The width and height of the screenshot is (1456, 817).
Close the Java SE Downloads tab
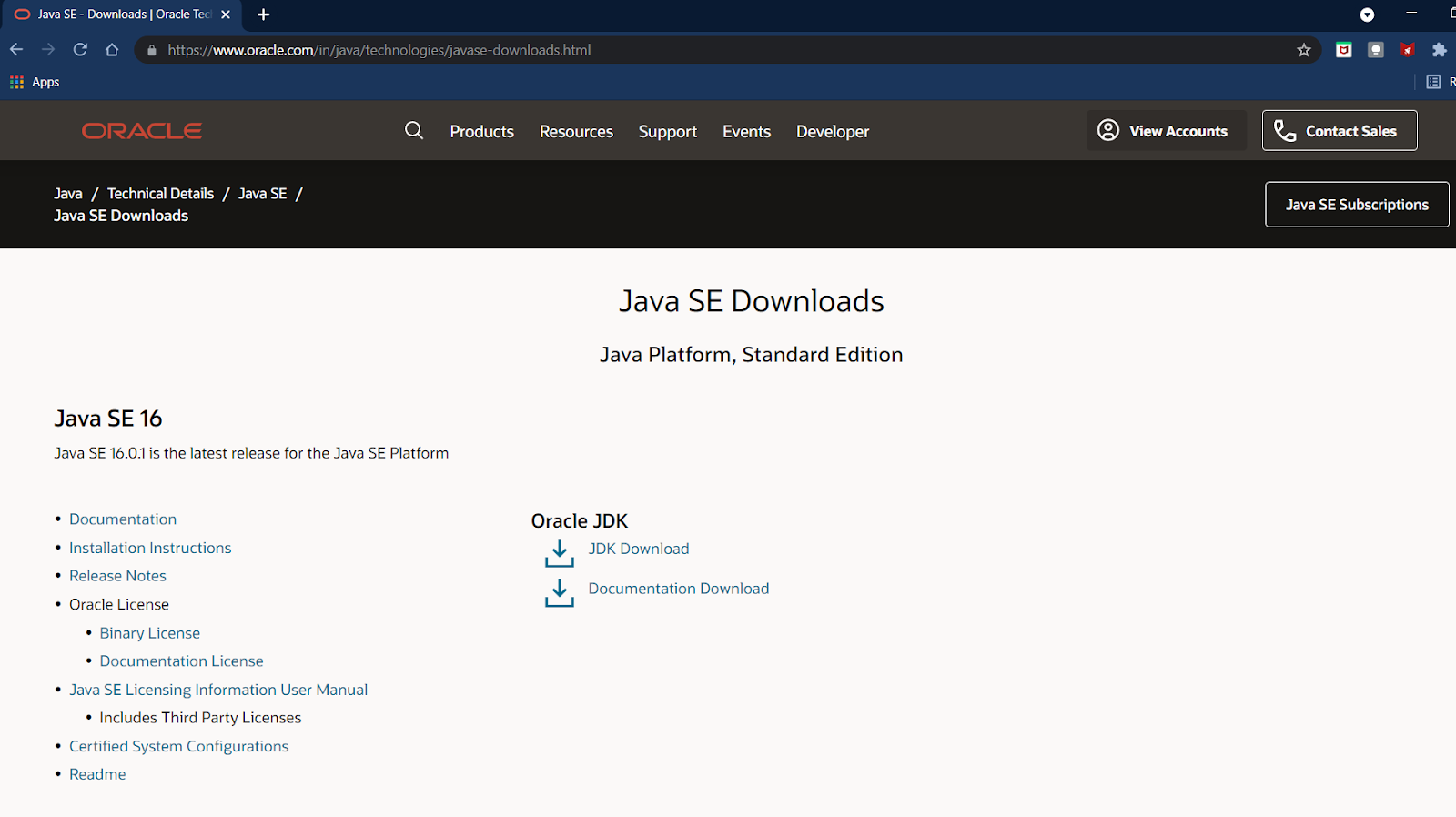pyautogui.click(x=226, y=15)
